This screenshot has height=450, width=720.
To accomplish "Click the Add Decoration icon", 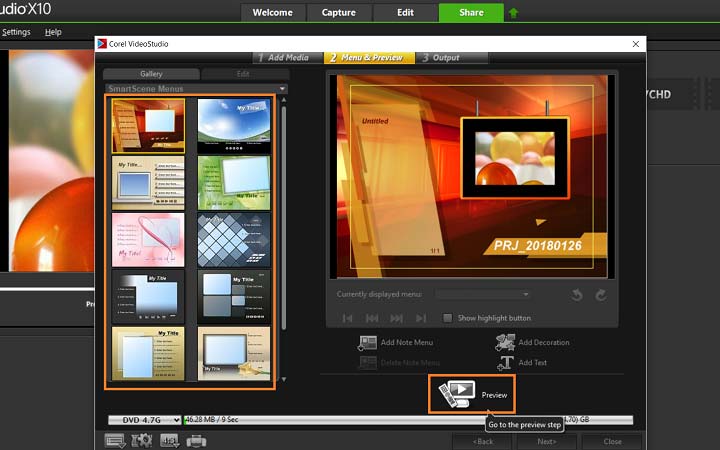I will (x=504, y=342).
